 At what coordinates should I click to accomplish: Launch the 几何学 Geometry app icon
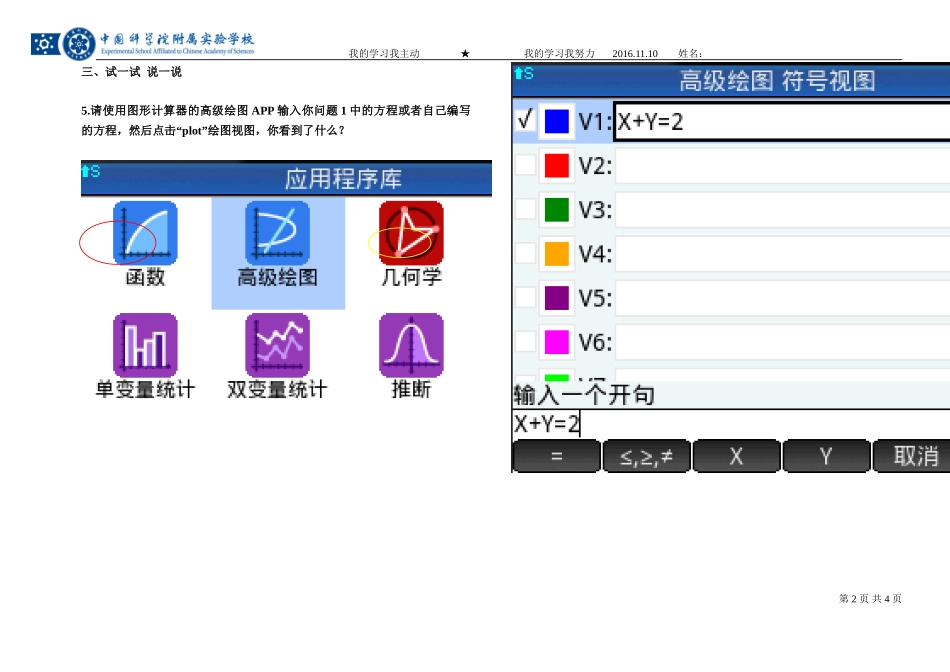pos(411,233)
